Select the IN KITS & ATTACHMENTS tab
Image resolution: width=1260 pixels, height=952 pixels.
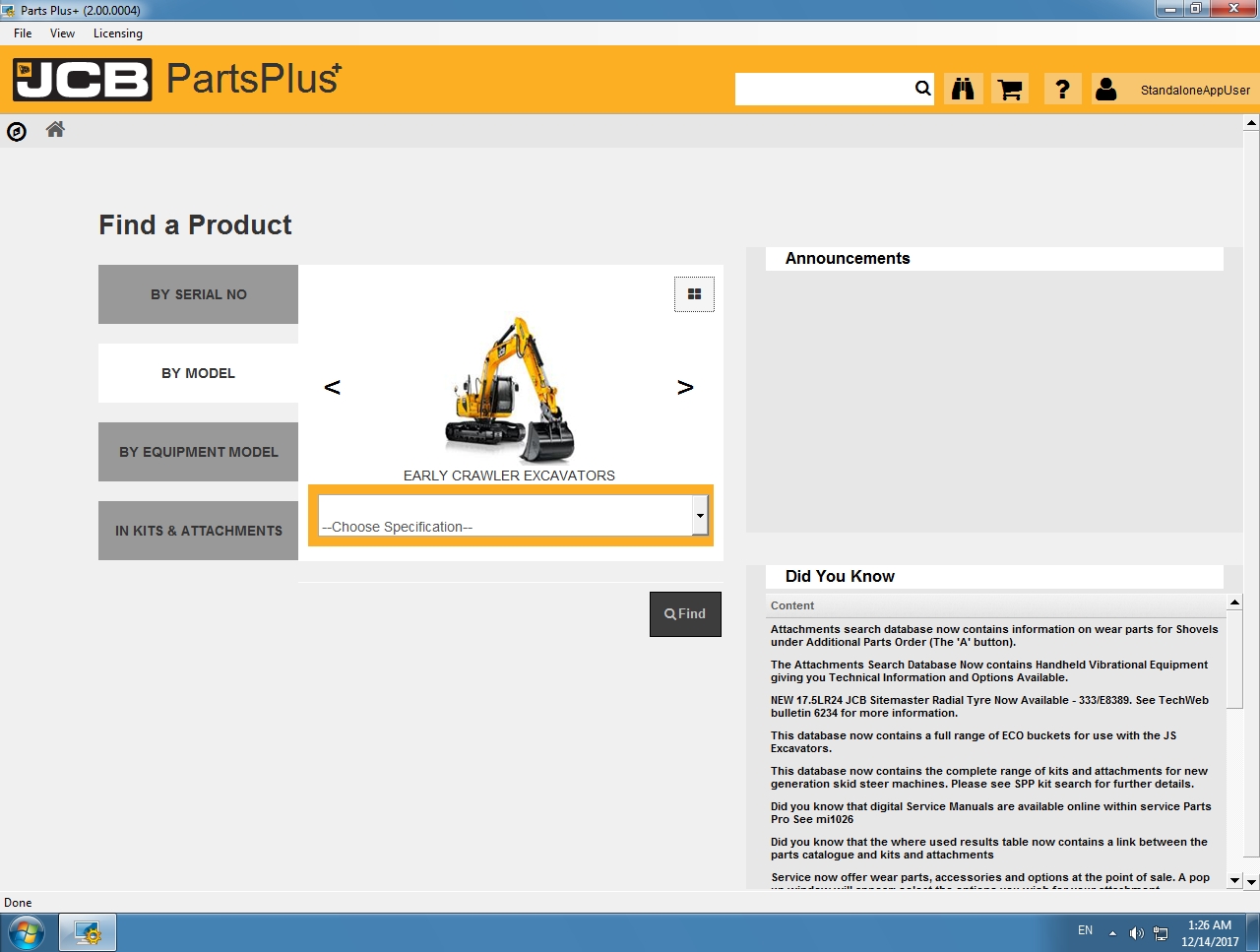tap(198, 531)
